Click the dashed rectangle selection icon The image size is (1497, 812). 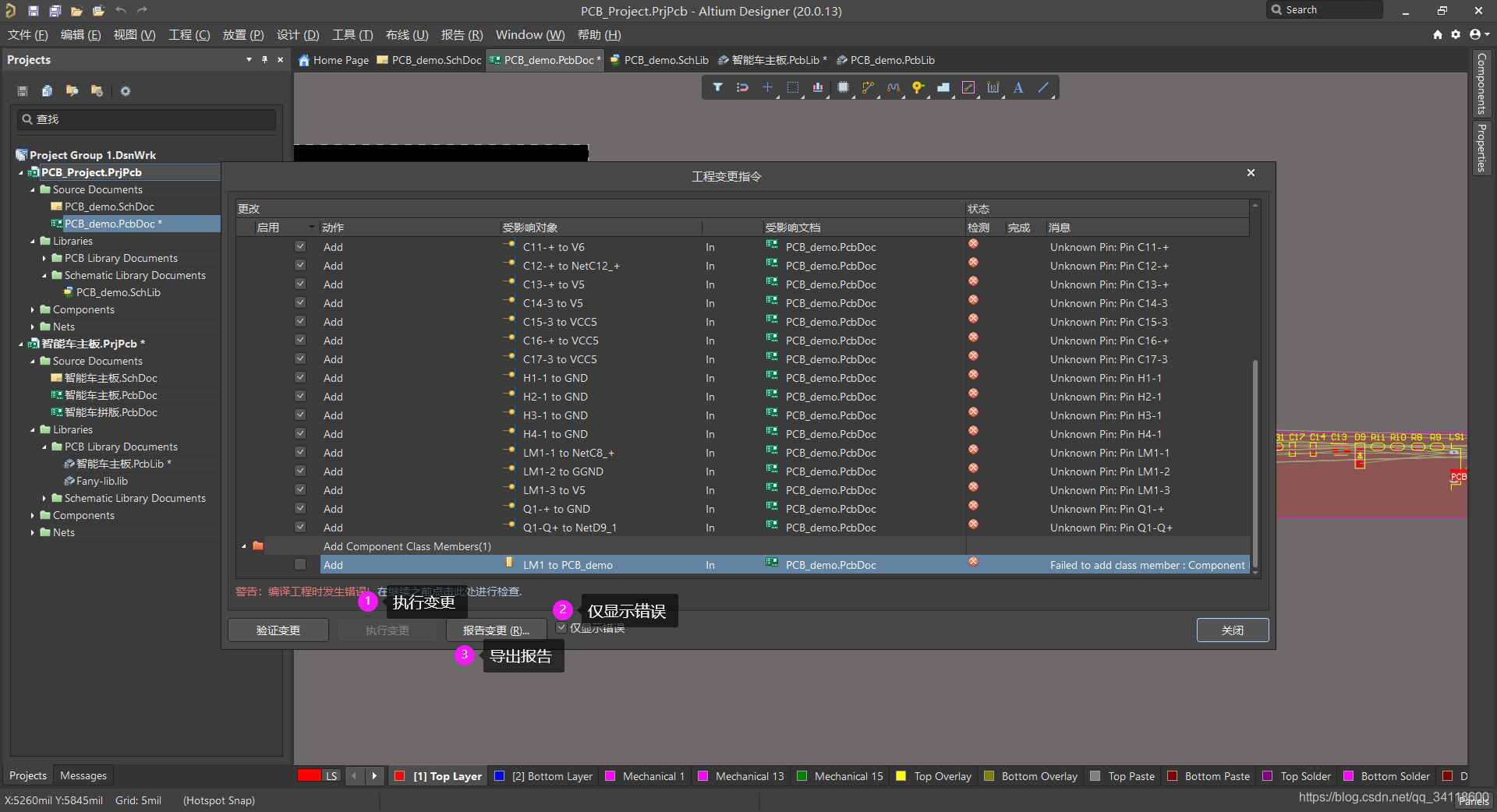pyautogui.click(x=793, y=87)
